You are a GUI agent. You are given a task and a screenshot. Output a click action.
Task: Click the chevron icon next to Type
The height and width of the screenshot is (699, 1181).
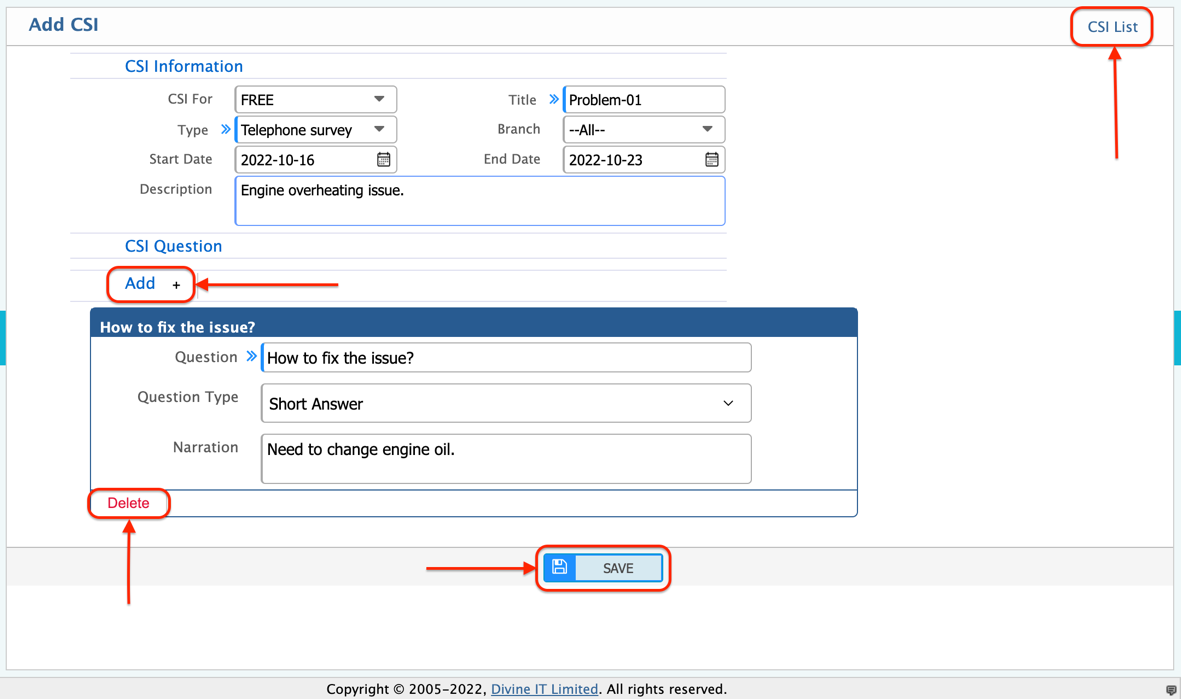[x=224, y=129]
